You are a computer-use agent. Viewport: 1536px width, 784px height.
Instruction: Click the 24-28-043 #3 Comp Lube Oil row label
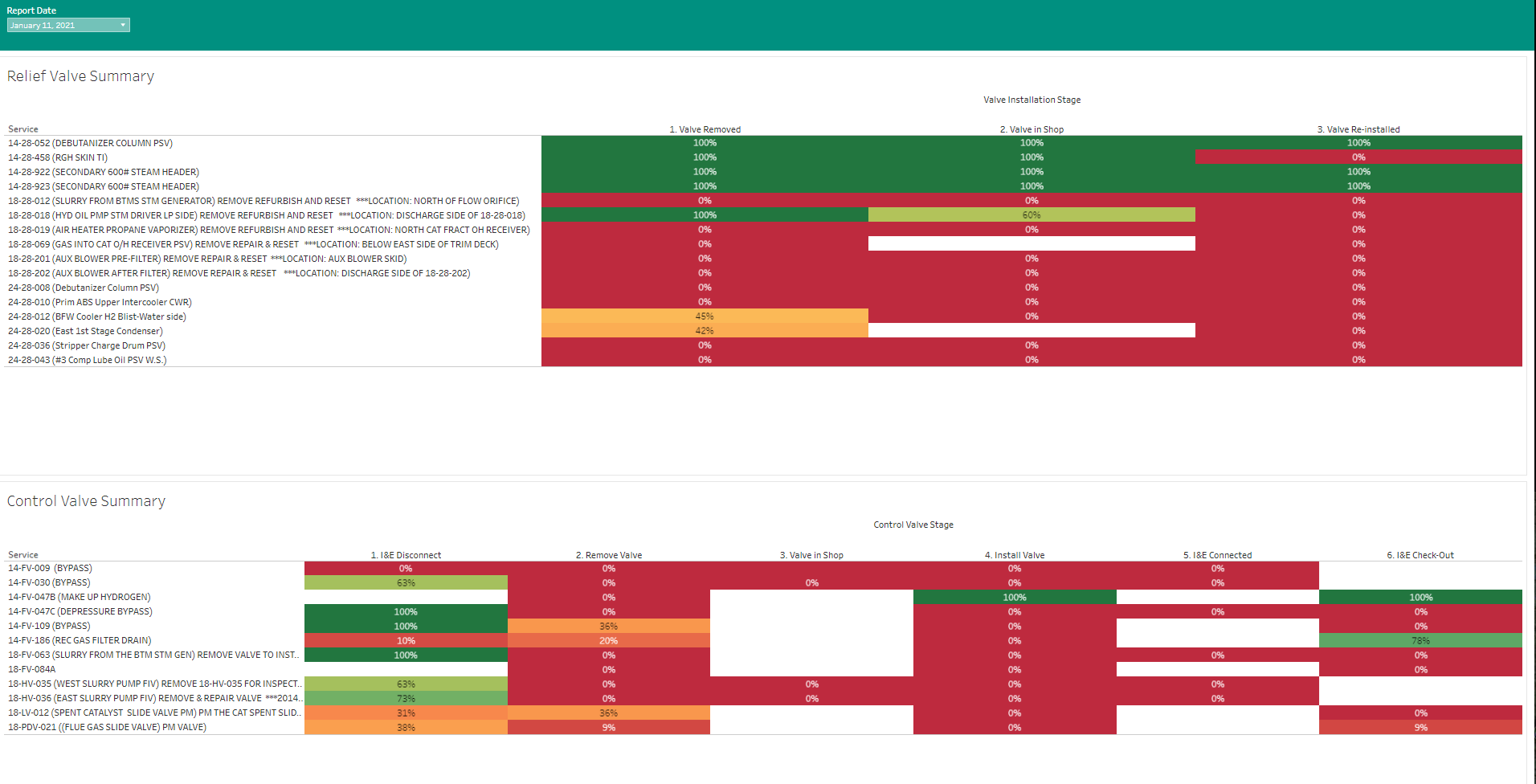point(87,360)
